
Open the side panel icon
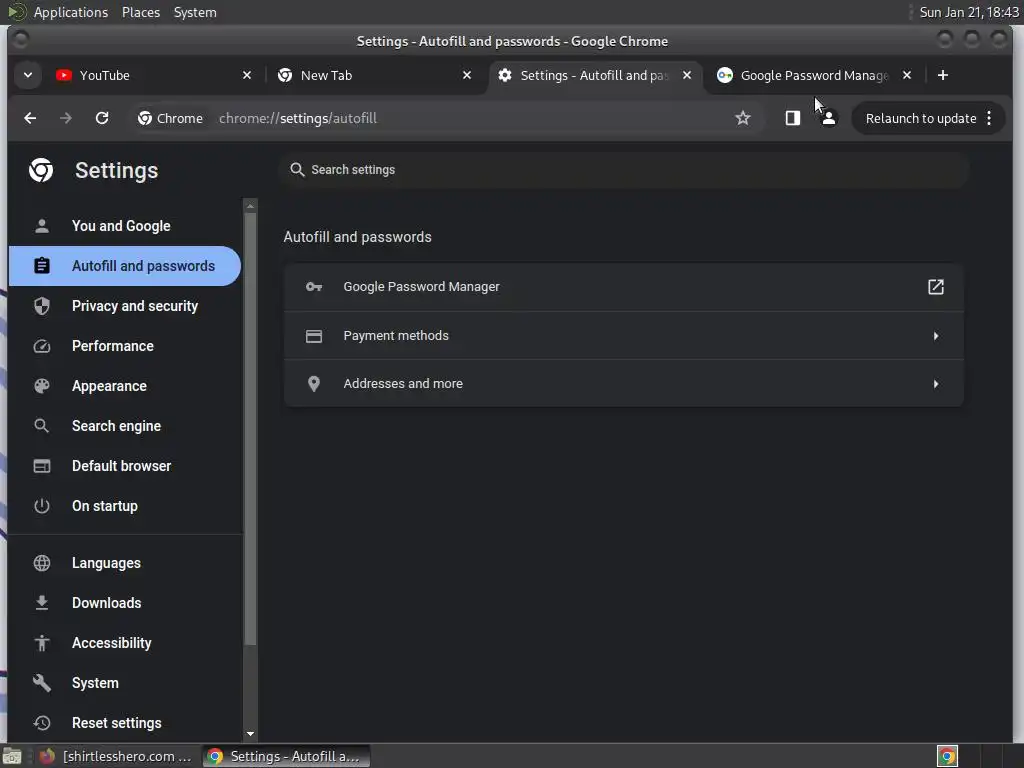(x=793, y=118)
